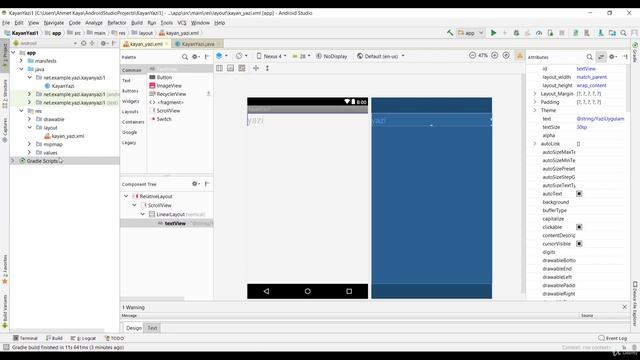Viewport: 640px width, 360px height.
Task: Open Search Everywhere magnifier in main toolbar
Action: coord(623,33)
